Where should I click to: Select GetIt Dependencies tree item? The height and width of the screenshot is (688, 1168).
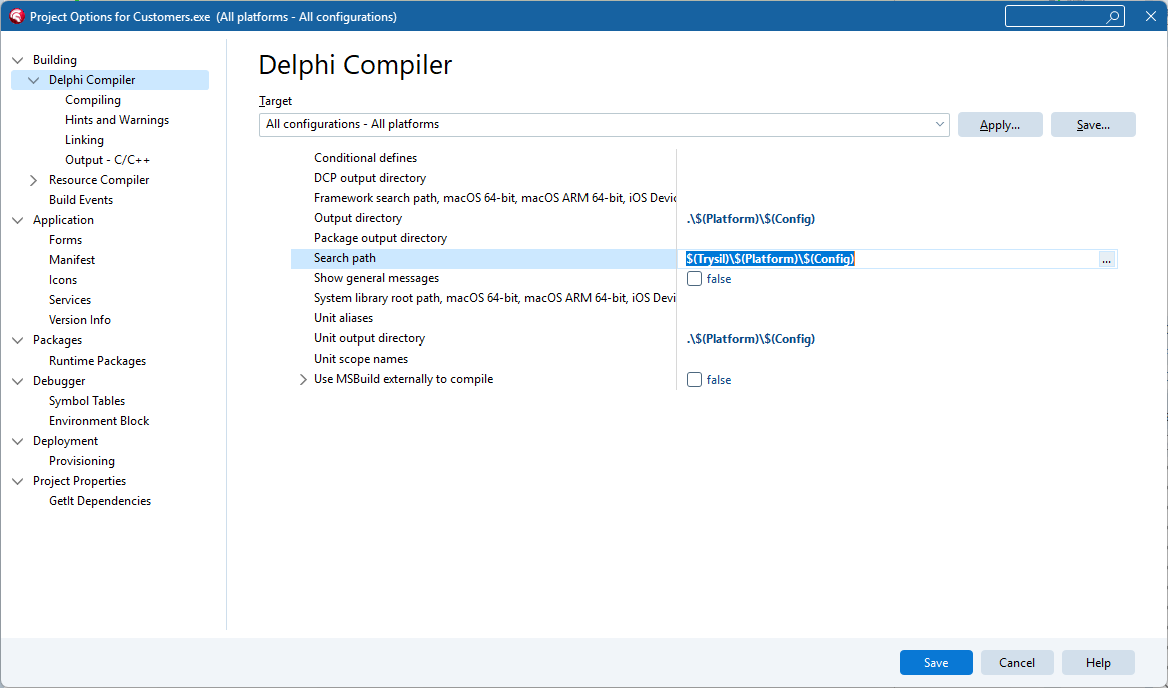tap(100, 501)
